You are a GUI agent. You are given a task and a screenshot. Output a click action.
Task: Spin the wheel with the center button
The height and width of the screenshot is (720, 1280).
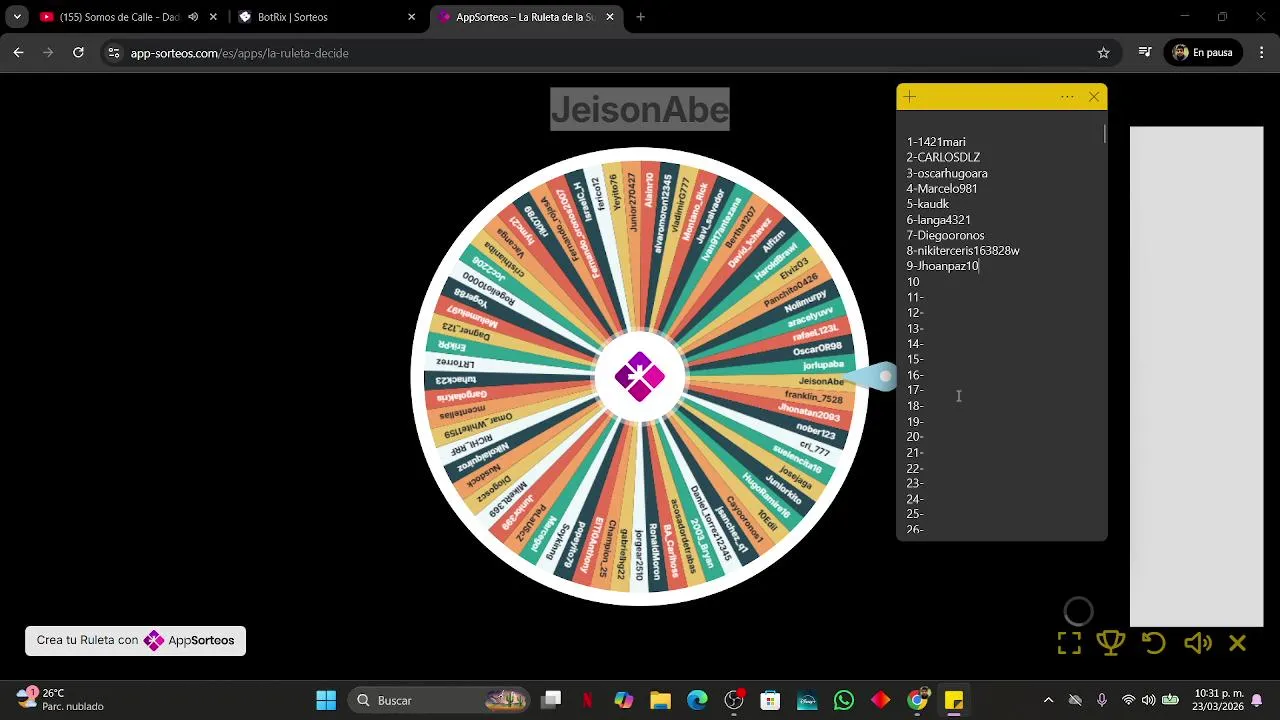point(640,376)
